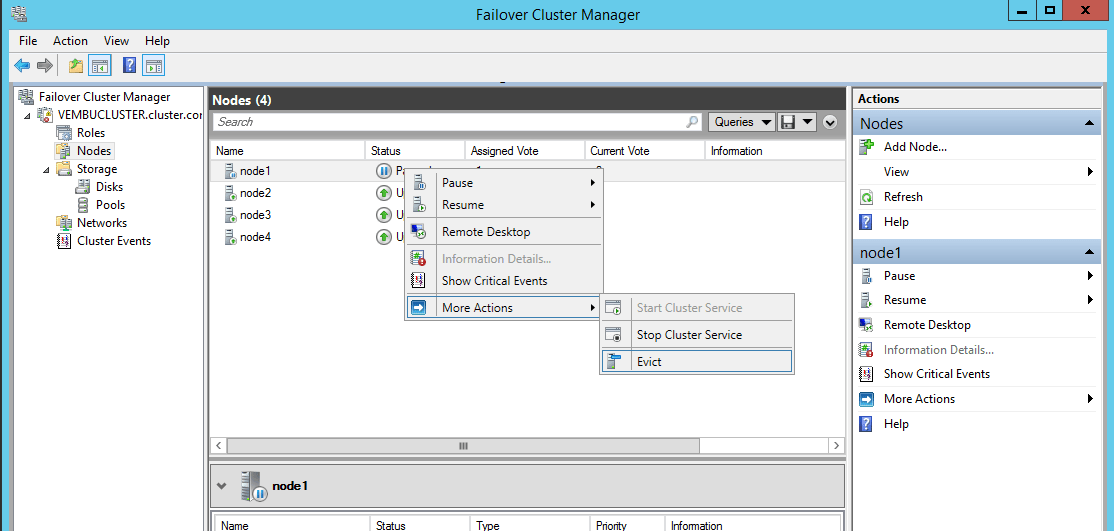The image size is (1114, 531).
Task: Select Show Critical Events in context menu
Action: pos(504,281)
